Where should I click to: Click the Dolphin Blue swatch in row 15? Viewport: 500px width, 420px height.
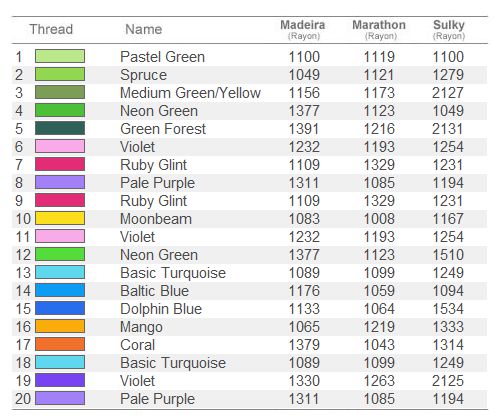click(60, 308)
